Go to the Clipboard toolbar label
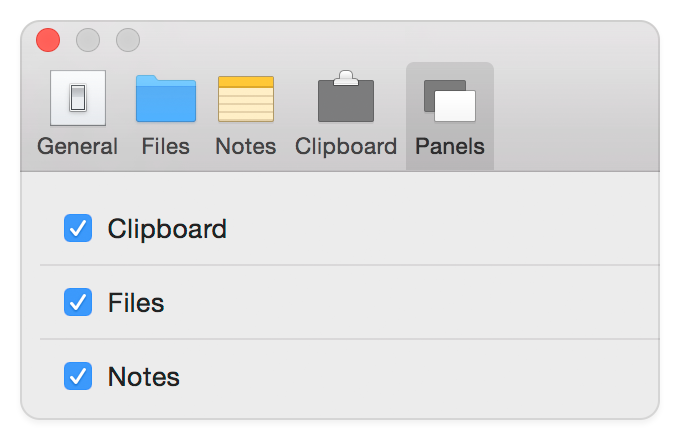680x440 pixels. click(x=346, y=147)
